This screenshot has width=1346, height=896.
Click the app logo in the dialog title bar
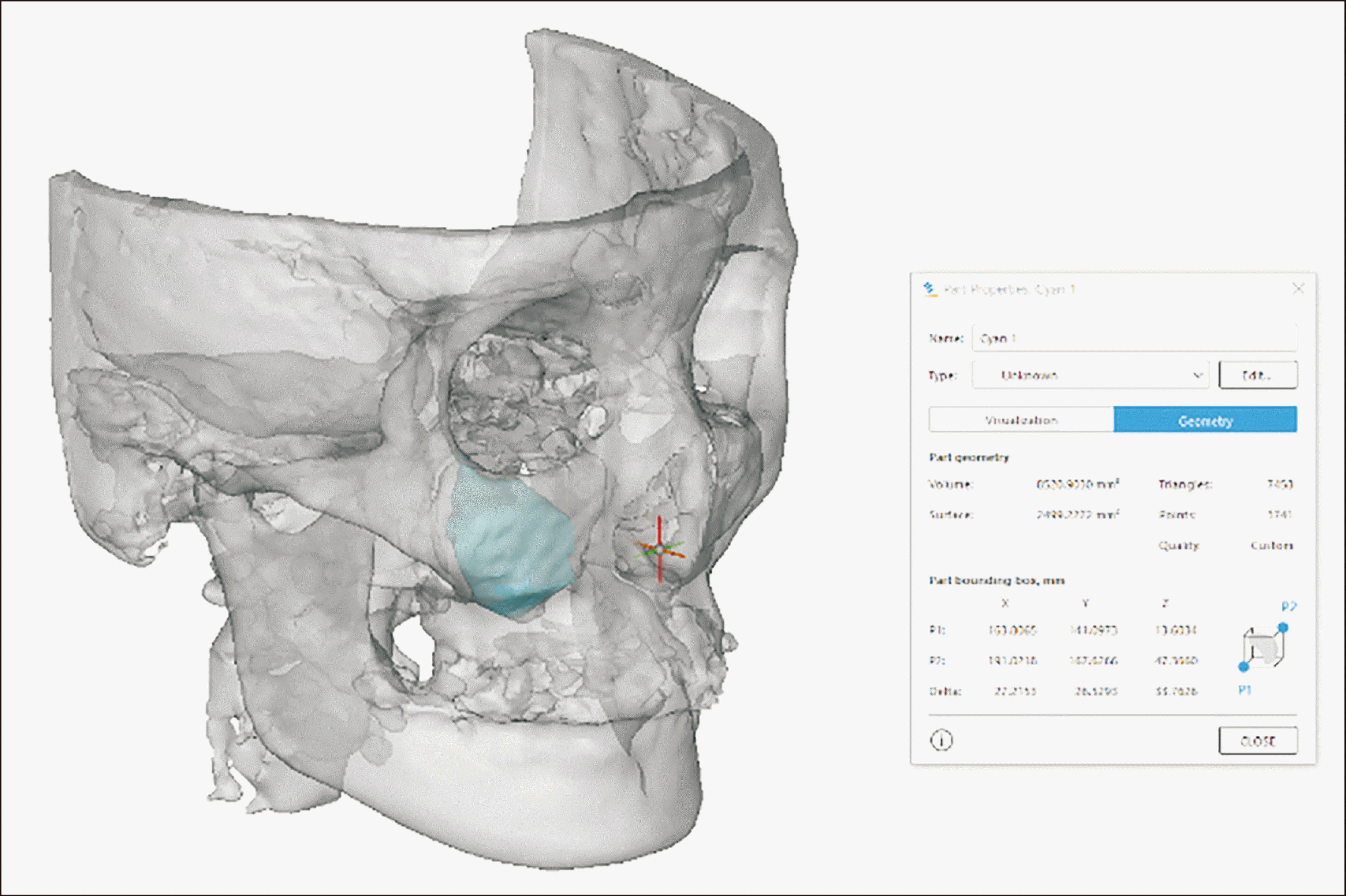(x=930, y=289)
